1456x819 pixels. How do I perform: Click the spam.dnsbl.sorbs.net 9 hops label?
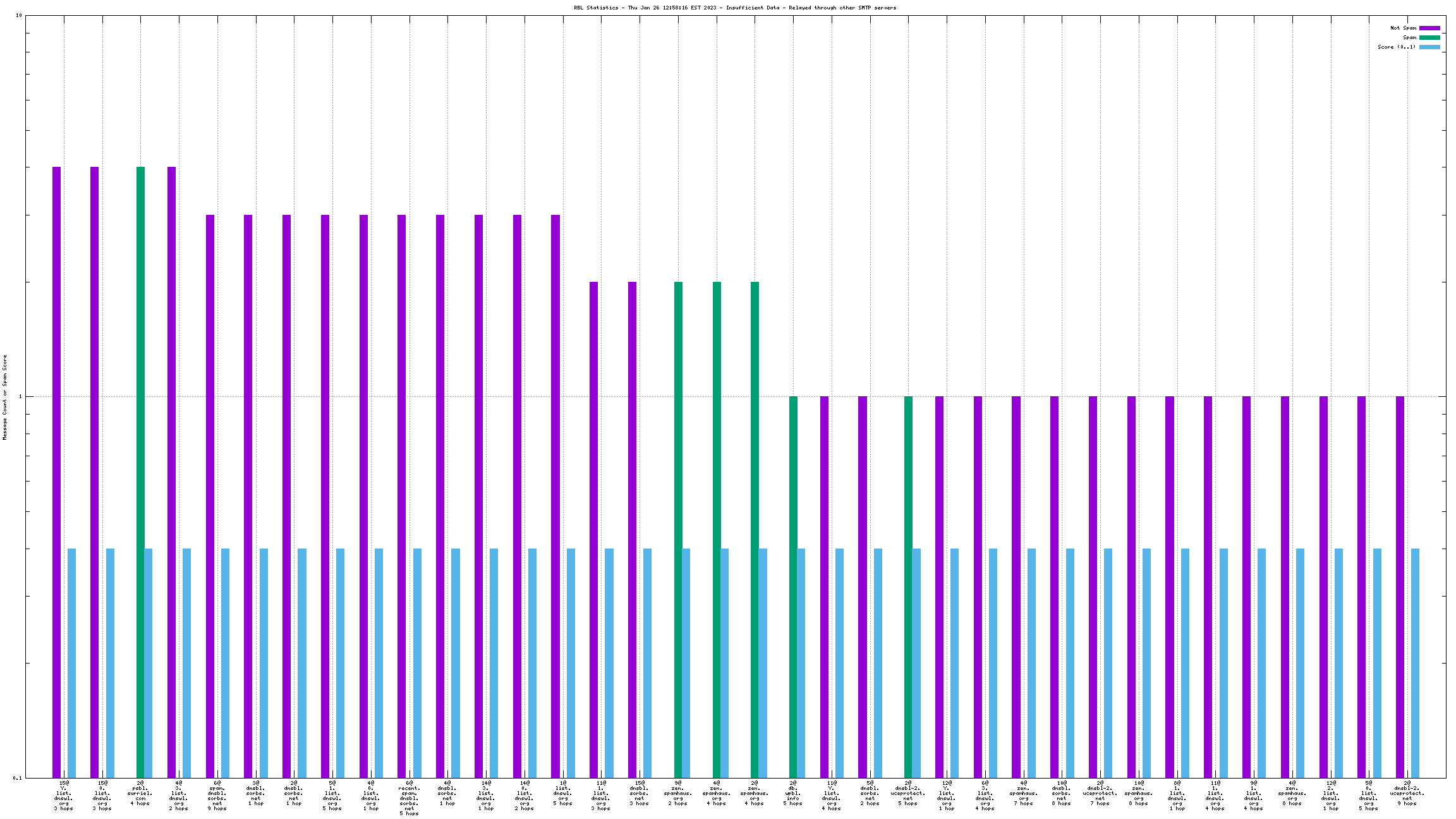(x=217, y=796)
